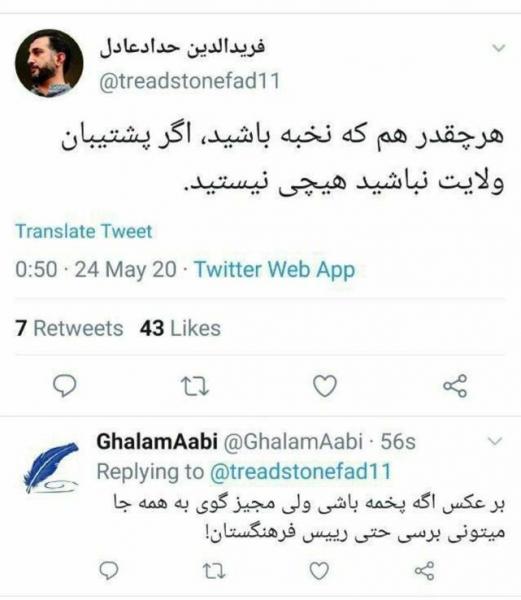Open Twitter Web App source link
The width and height of the screenshot is (521, 600).
click(x=275, y=269)
